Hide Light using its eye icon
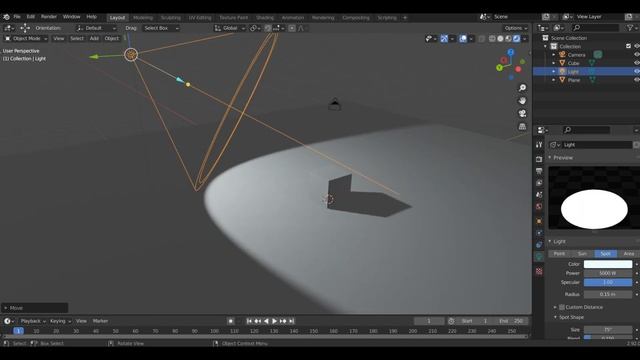This screenshot has width=640, height=360. (x=636, y=71)
